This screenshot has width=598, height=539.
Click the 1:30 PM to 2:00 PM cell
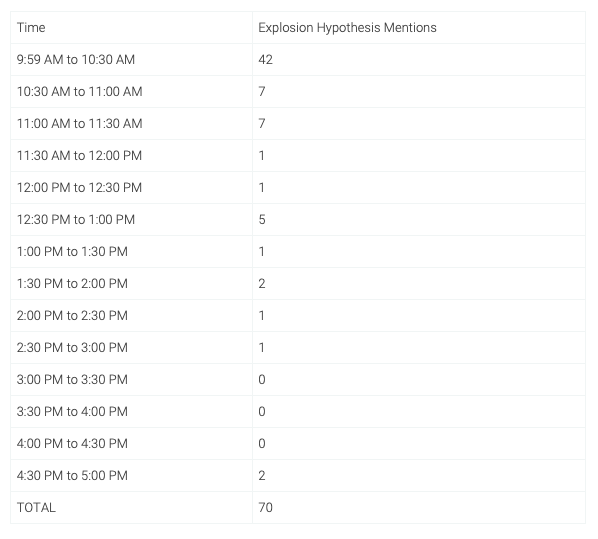(131, 284)
